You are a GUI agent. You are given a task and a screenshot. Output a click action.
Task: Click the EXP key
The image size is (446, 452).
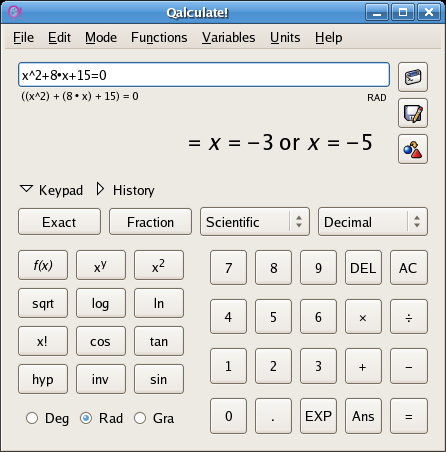pos(318,416)
